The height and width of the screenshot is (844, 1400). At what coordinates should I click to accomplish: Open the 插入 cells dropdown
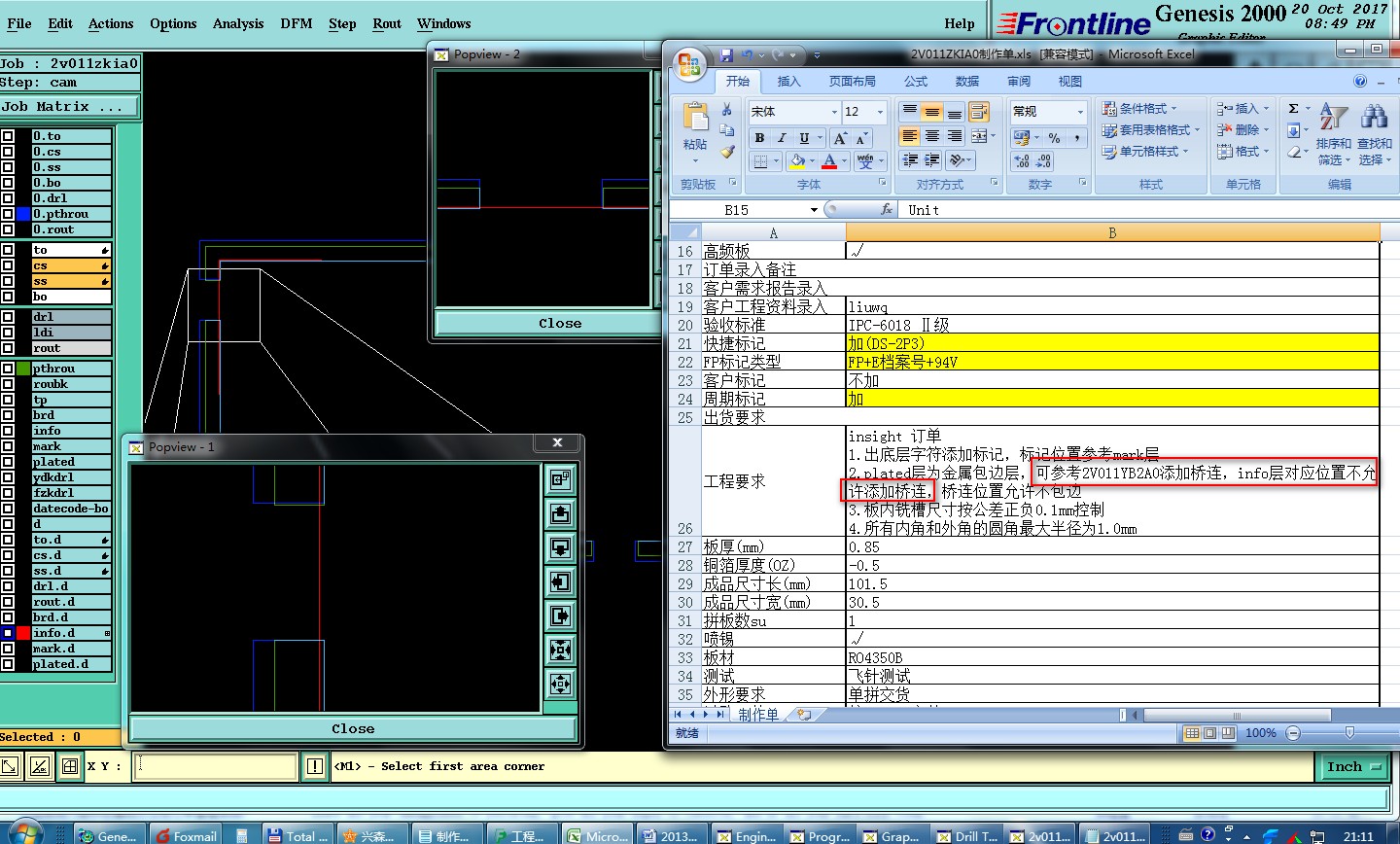point(1242,108)
